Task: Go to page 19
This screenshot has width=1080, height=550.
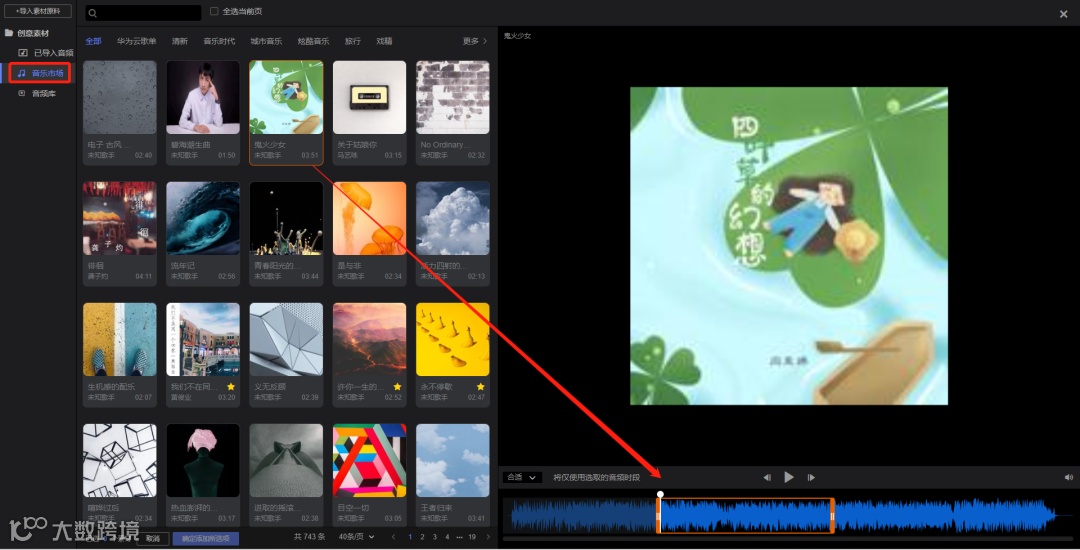Action: pos(472,537)
